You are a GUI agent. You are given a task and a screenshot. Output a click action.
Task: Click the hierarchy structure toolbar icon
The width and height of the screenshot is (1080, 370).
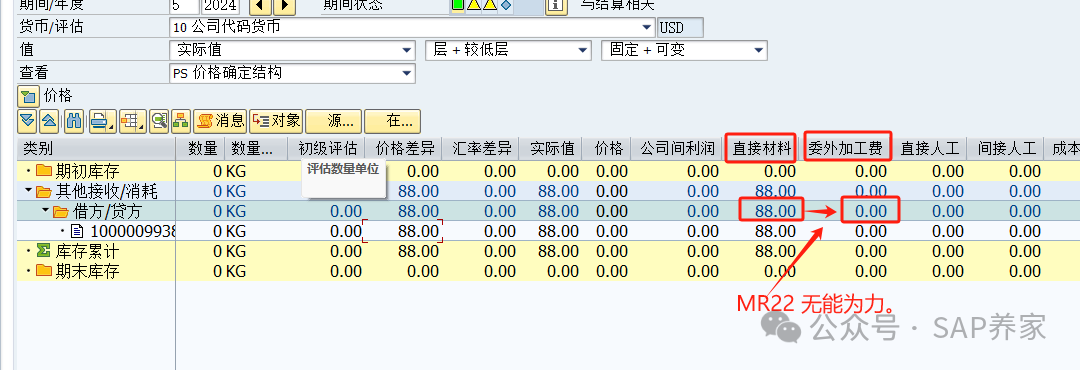click(x=181, y=121)
